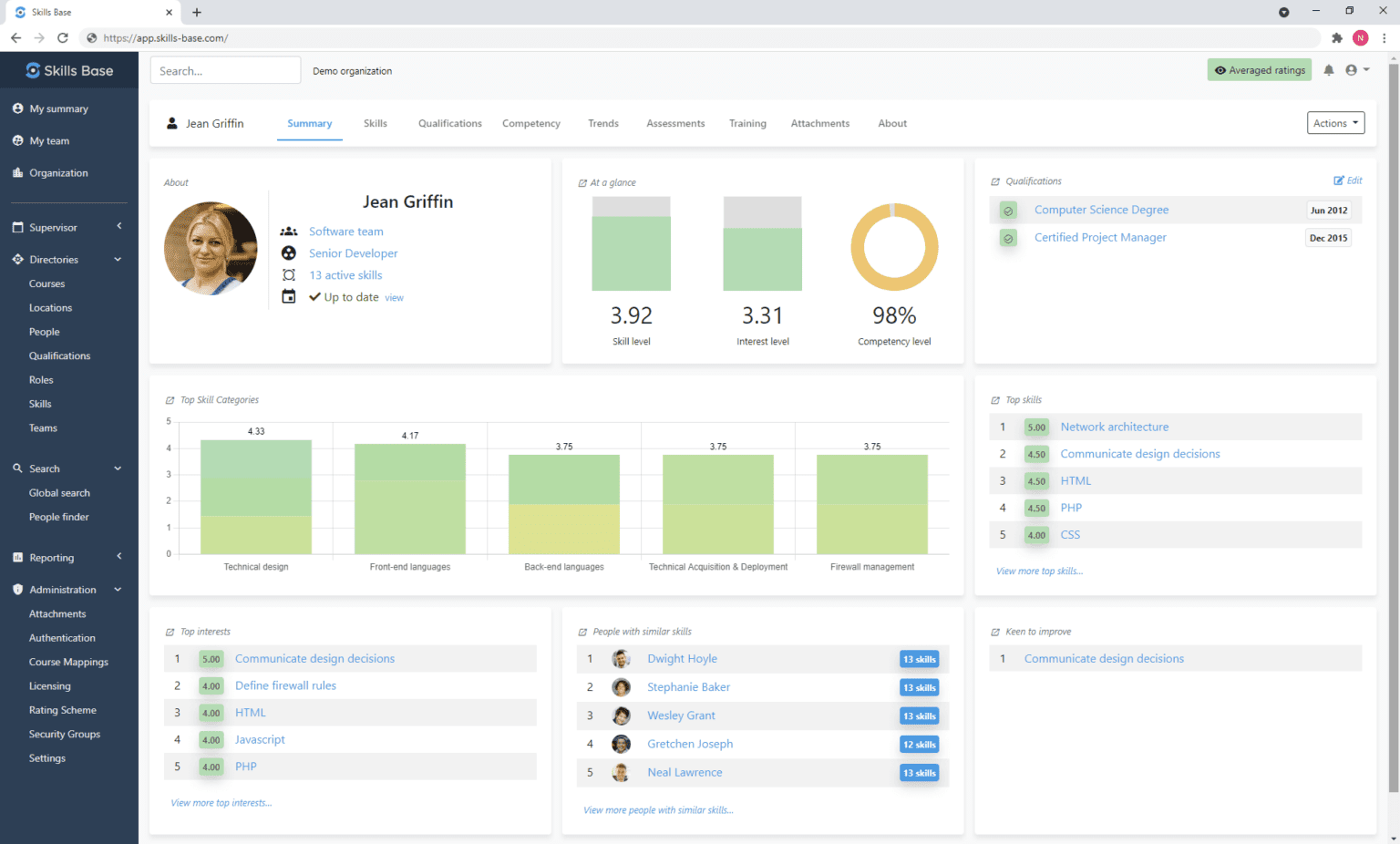This screenshot has height=844, width=1400.
Task: Click the edit pencil beside At a glance
Action: pyautogui.click(x=582, y=182)
